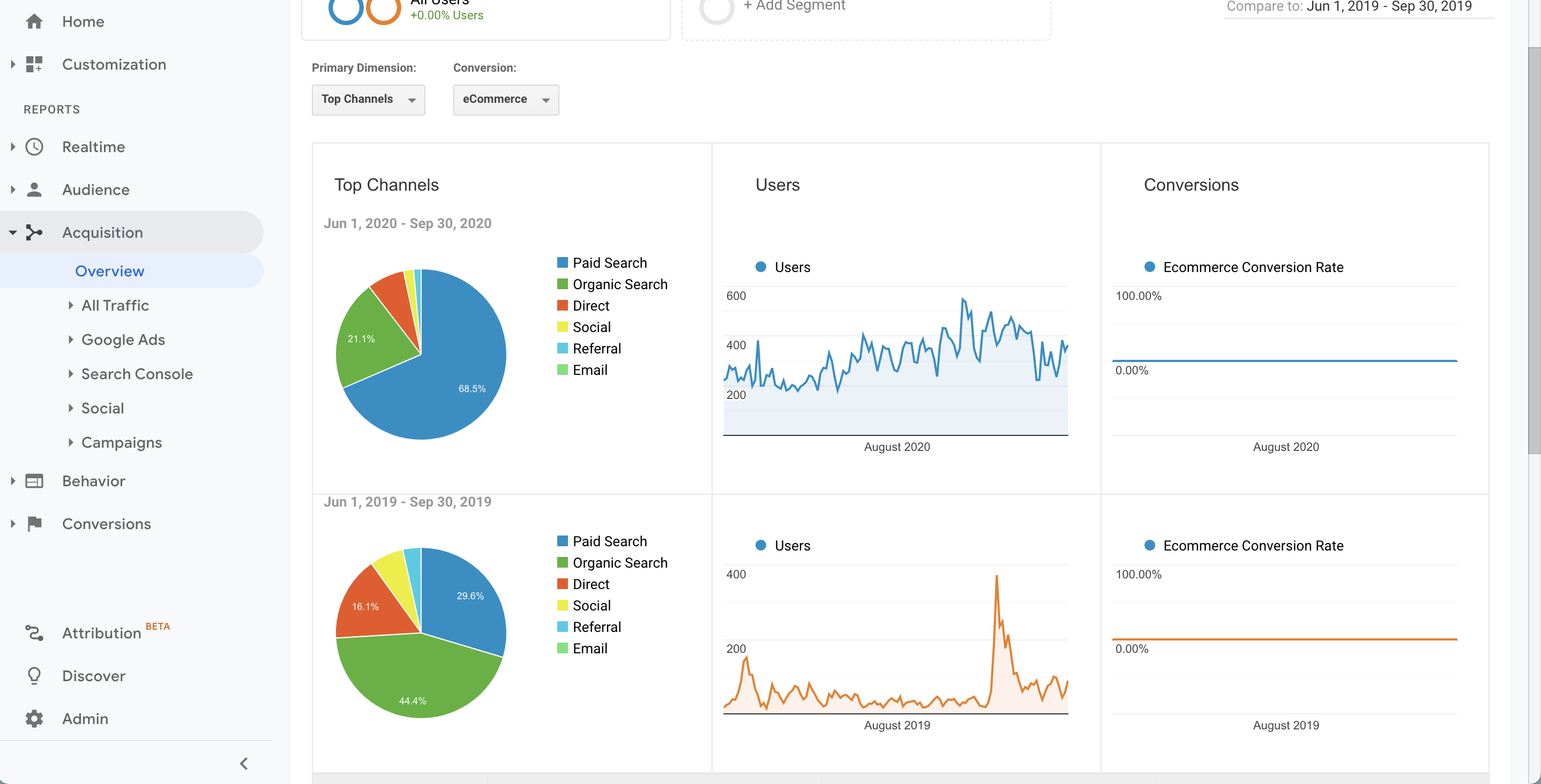Open the Customization dashboard icon
This screenshot has height=784, width=1541.
[x=34, y=65]
